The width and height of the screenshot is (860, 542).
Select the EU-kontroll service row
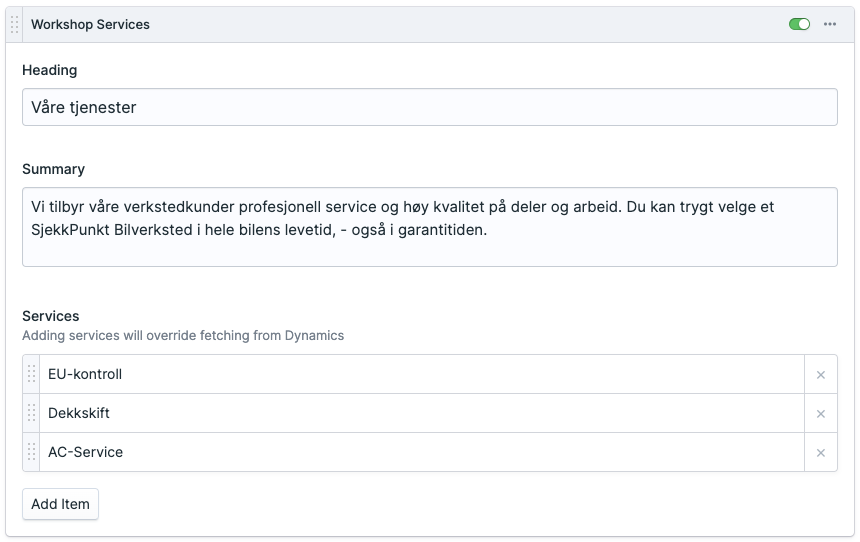[x=420, y=374]
